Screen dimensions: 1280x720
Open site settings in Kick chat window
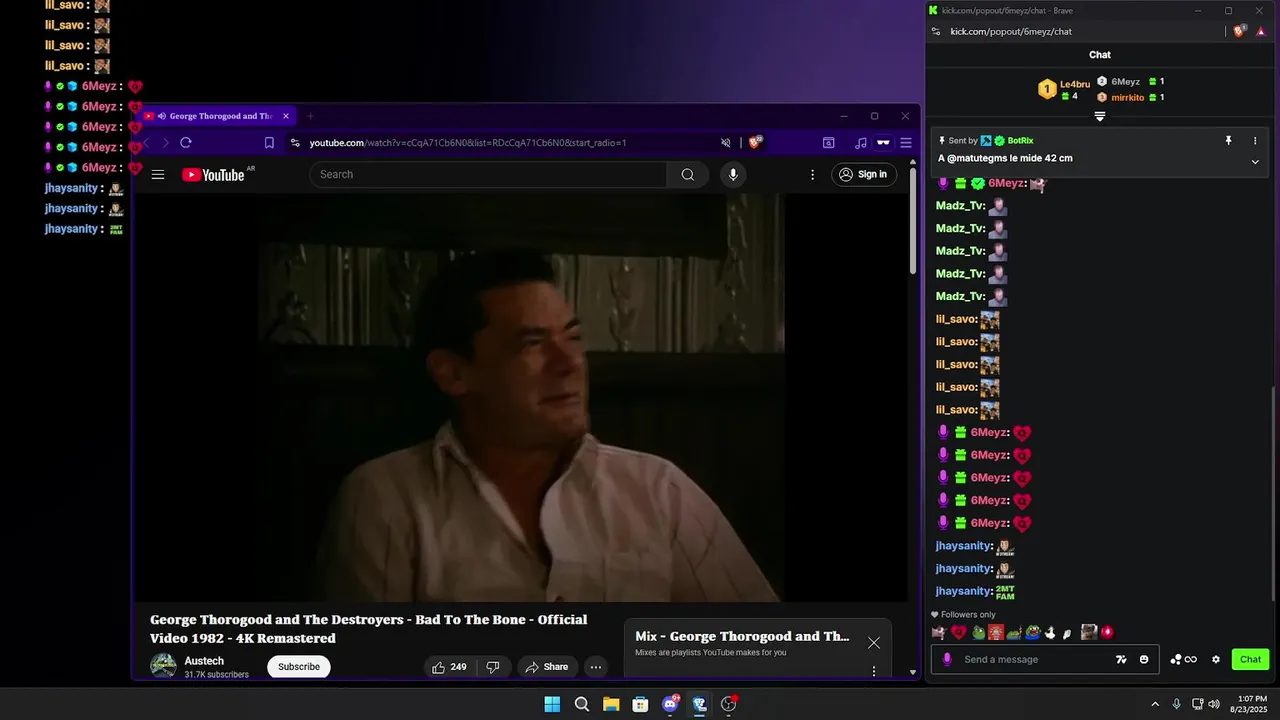click(936, 31)
